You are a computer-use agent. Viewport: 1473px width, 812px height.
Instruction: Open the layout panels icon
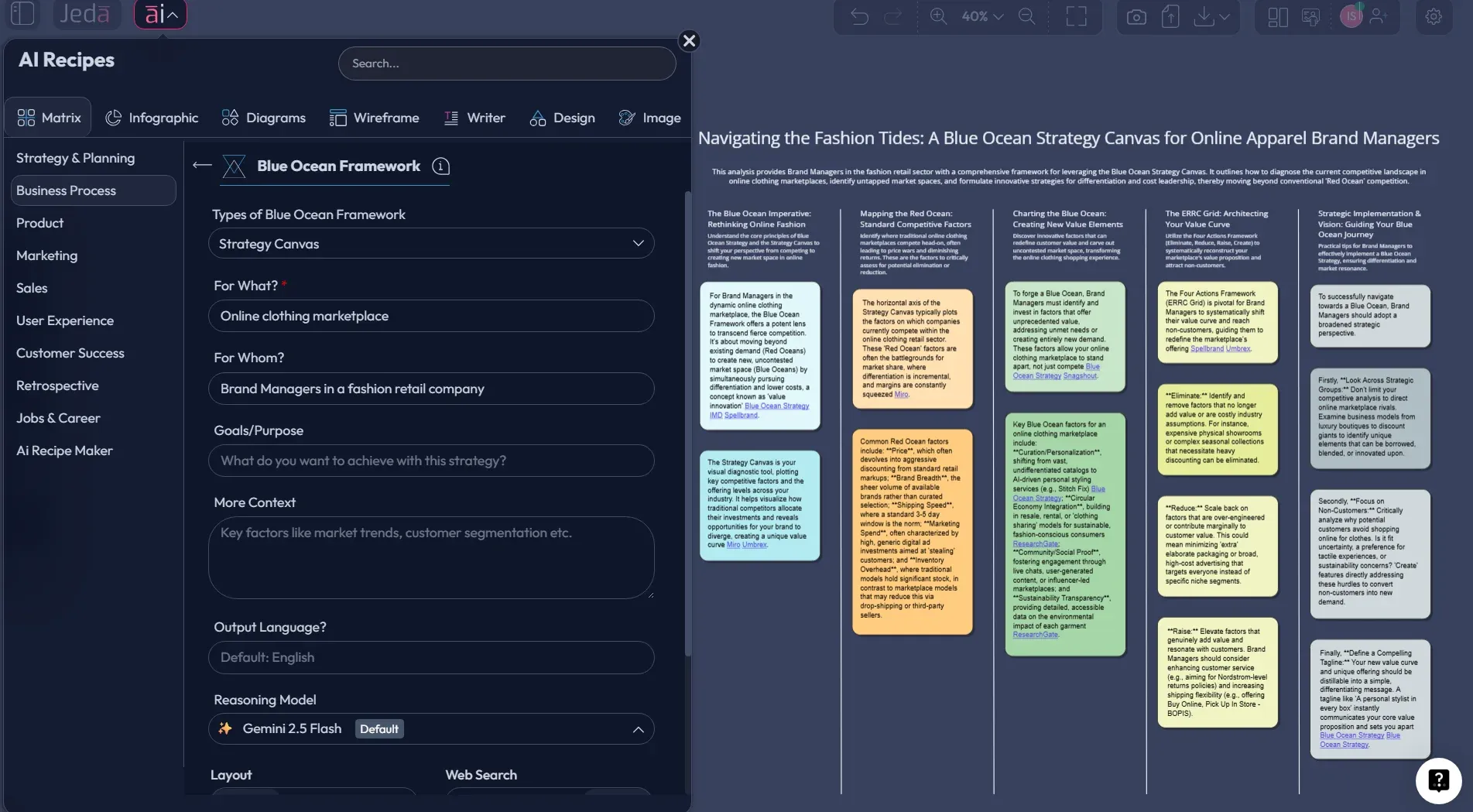[1277, 16]
